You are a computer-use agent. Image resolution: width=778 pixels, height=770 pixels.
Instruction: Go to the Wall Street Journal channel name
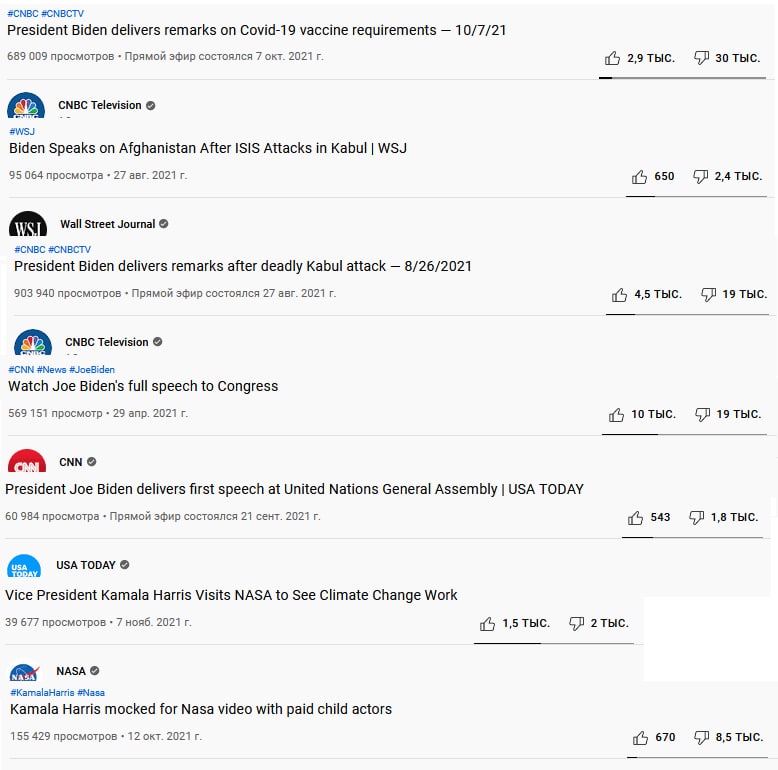(107, 224)
